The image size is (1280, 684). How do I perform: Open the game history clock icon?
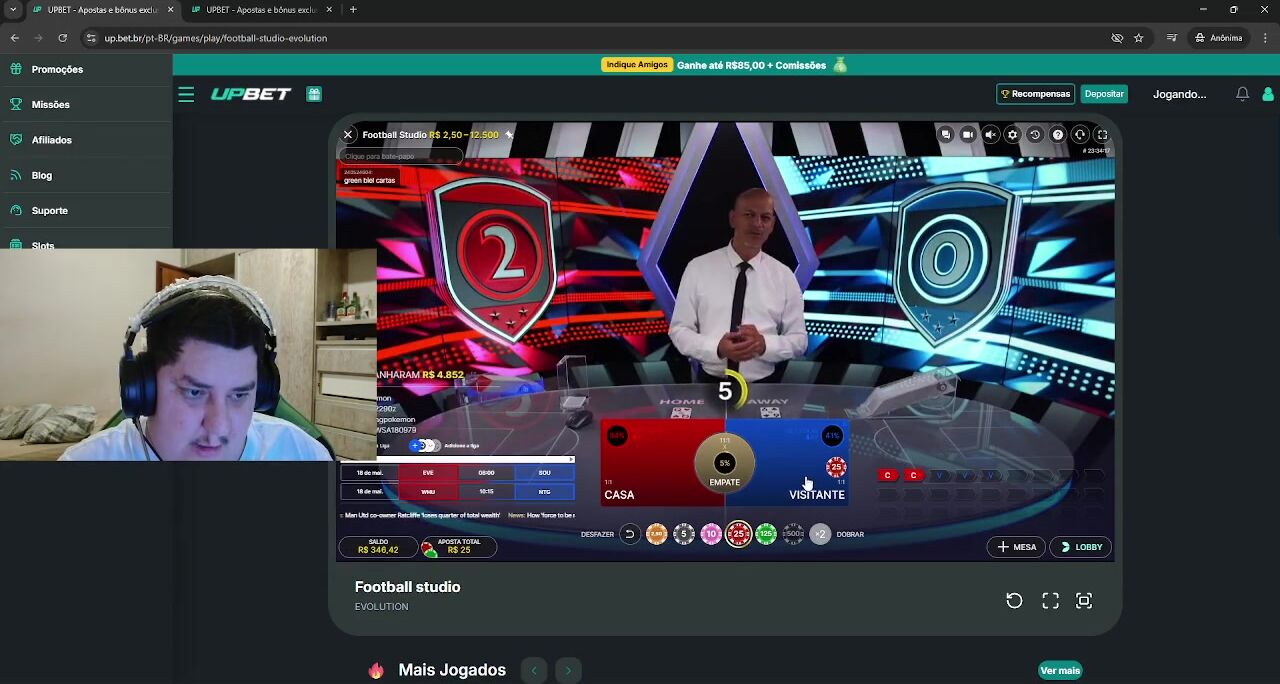pyautogui.click(x=1035, y=134)
